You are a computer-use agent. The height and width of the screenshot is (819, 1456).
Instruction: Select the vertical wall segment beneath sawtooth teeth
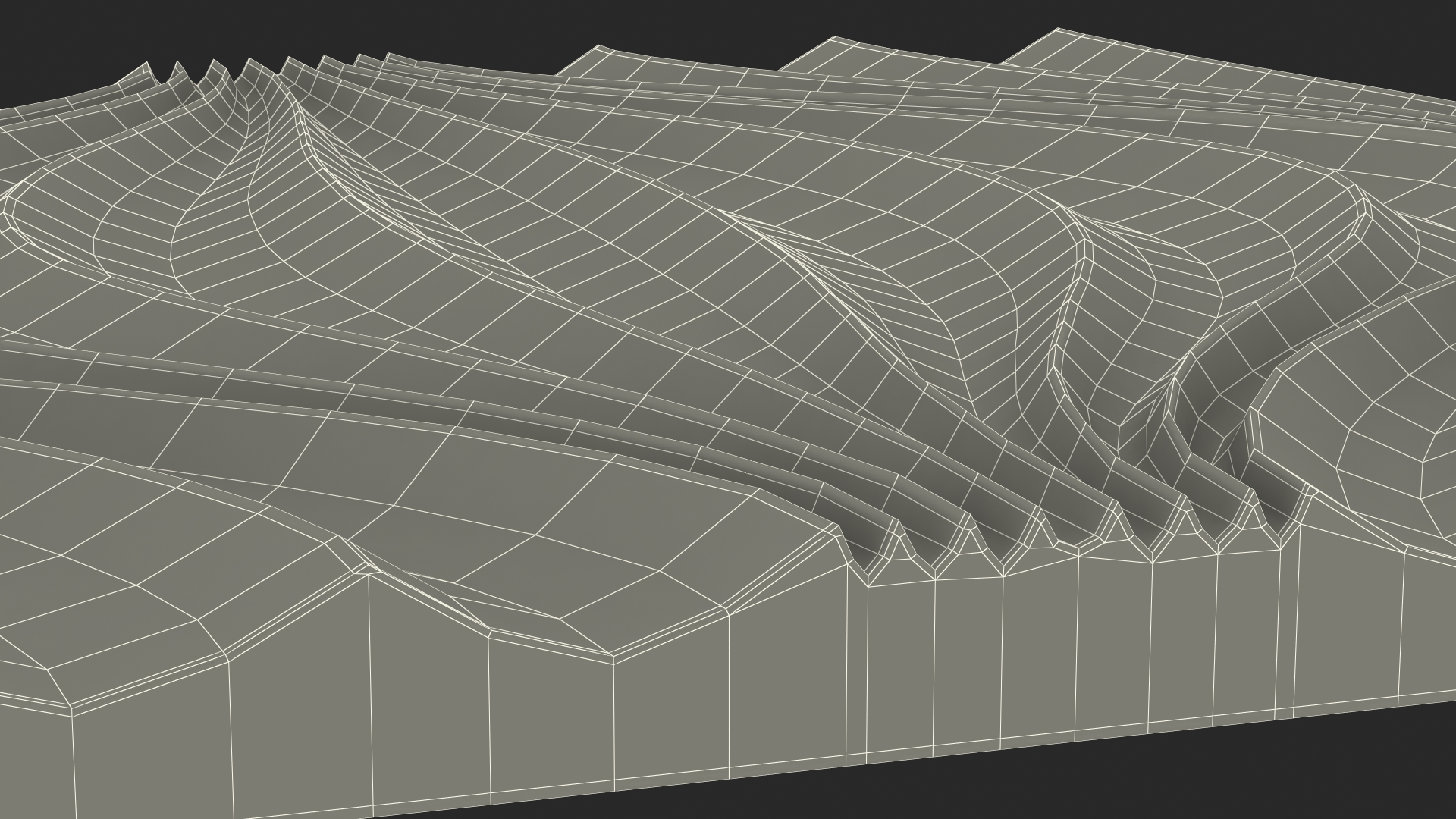pos(1039,652)
